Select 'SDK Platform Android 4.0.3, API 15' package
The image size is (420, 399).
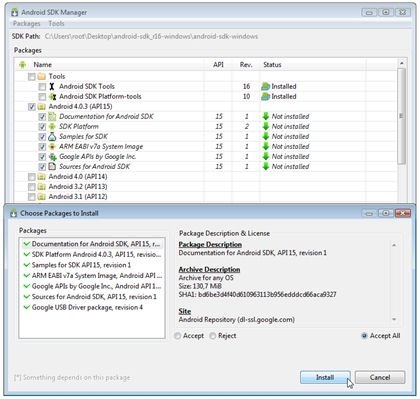tap(92, 255)
